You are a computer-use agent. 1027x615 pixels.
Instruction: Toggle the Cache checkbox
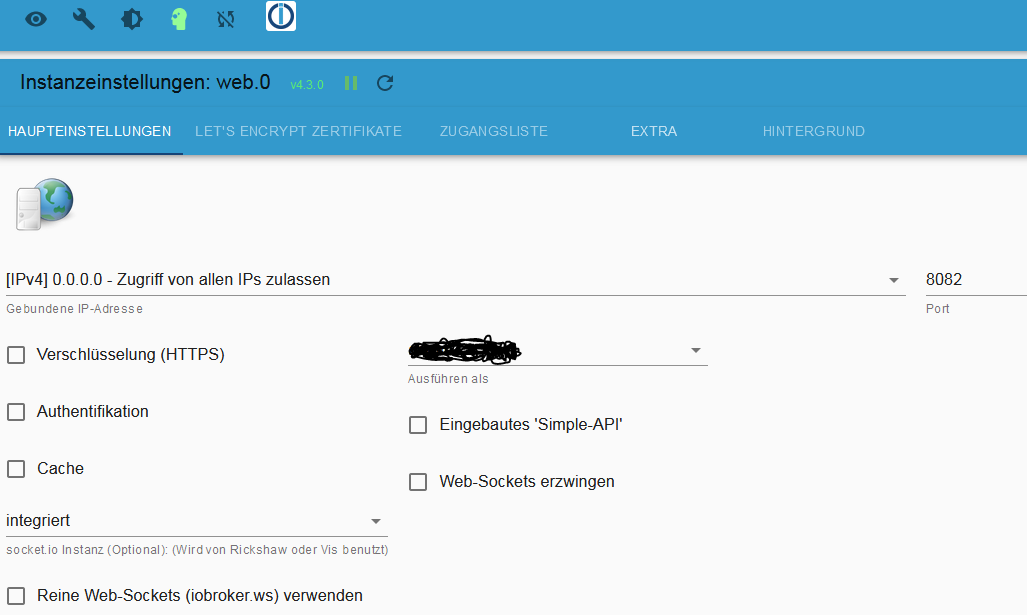click(16, 469)
